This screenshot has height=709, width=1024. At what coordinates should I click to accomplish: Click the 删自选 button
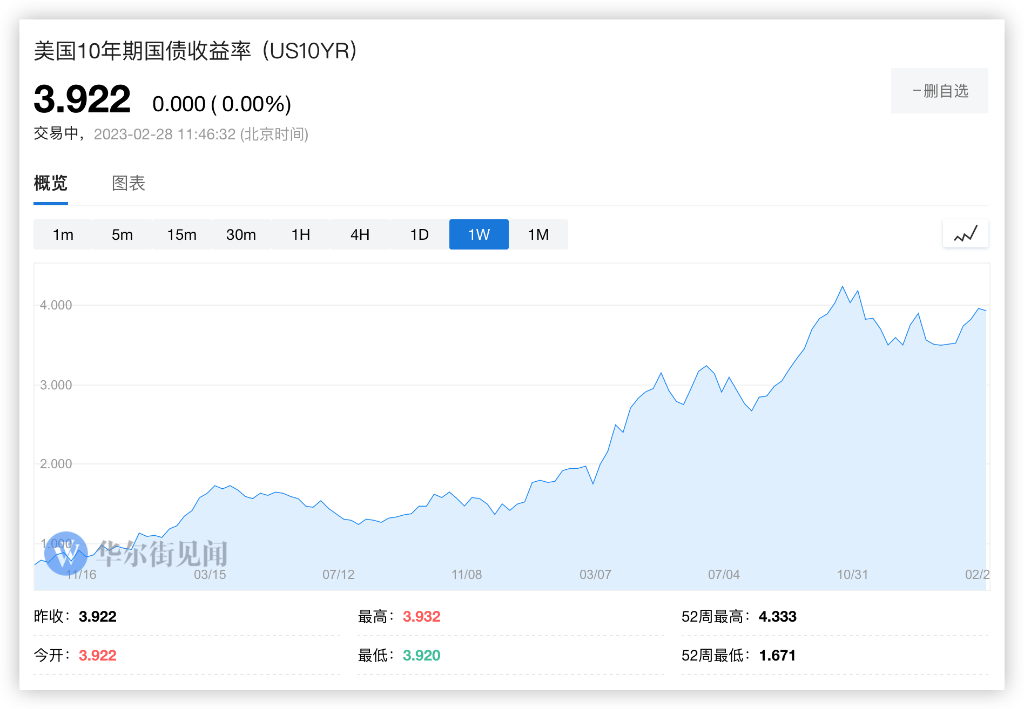(939, 91)
